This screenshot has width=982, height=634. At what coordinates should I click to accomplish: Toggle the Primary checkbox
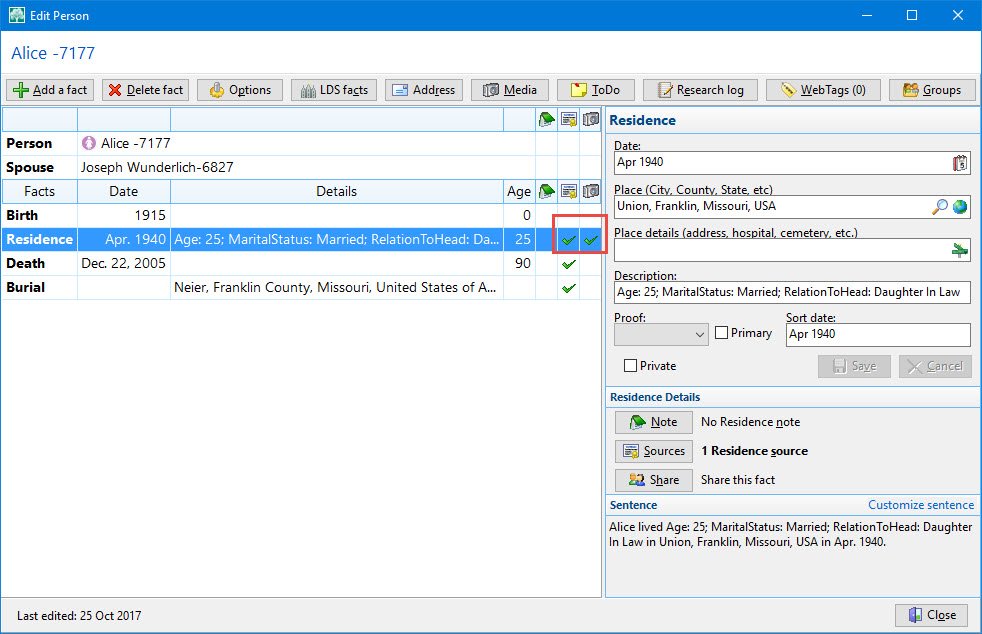point(721,333)
